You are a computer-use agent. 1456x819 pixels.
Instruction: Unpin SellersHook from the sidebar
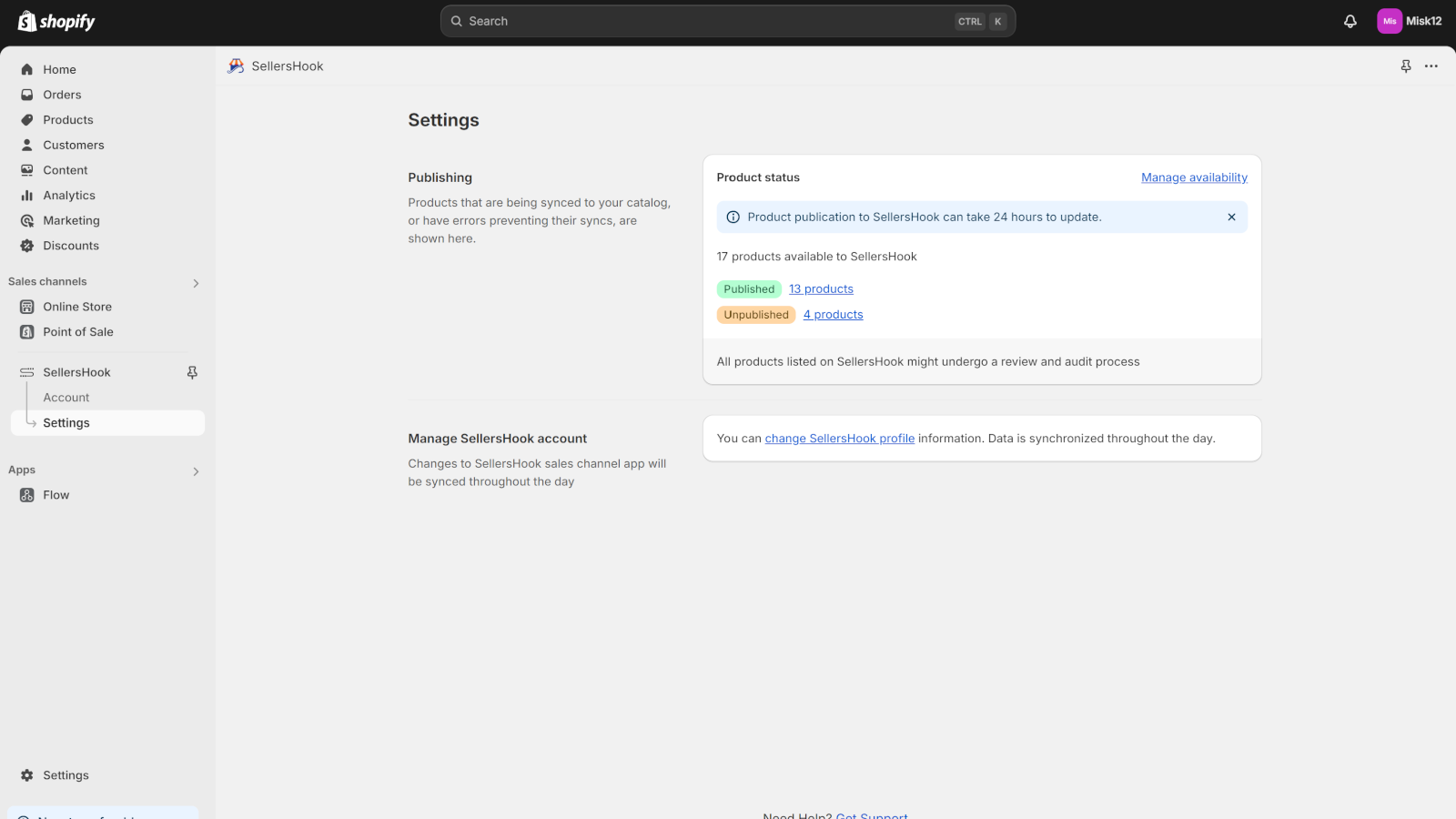coord(192,372)
